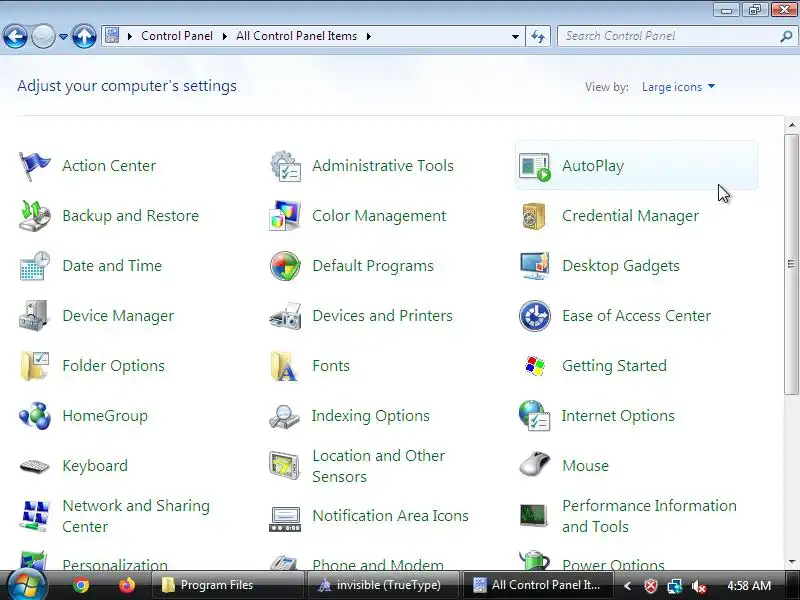Viewport: 800px width, 600px height.
Task: Open the Backup and Restore icon
Action: point(34,216)
